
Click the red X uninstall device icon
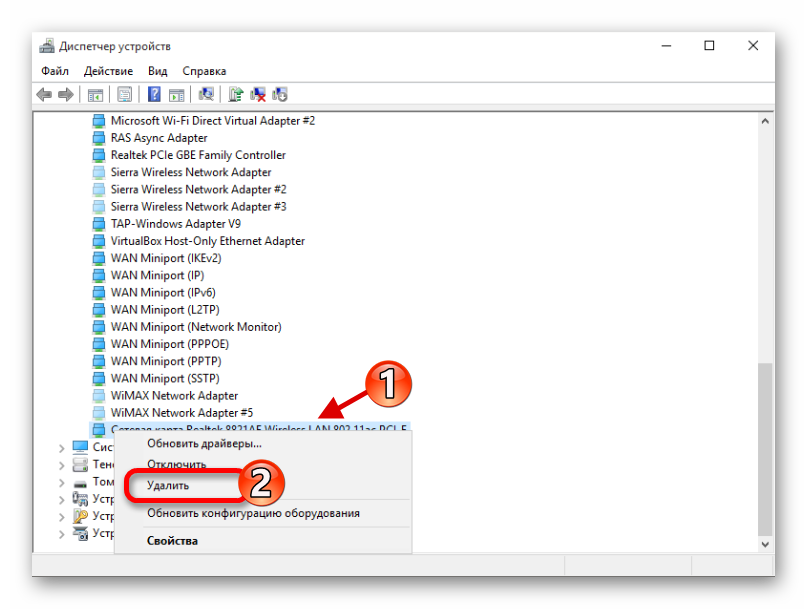tap(258, 95)
